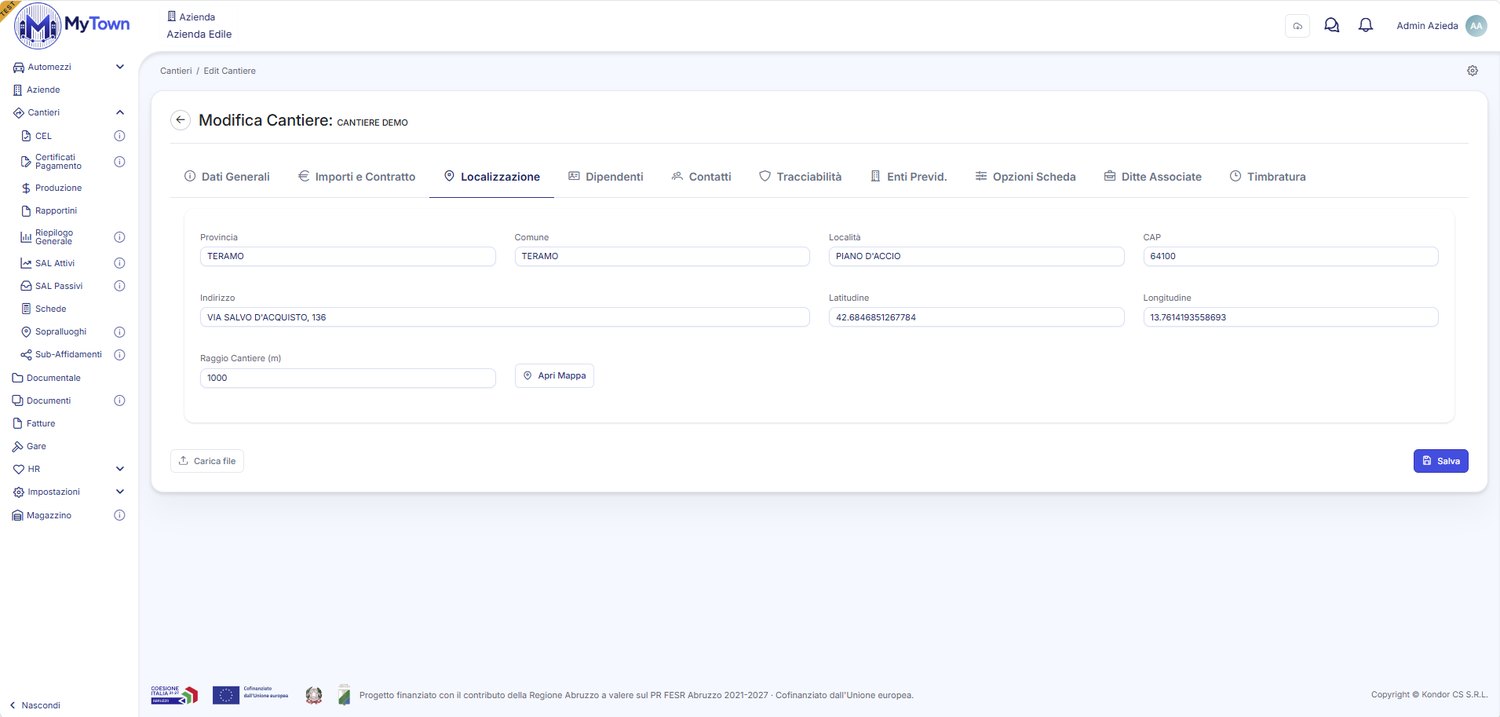Open the Tracciabilità tab

[x=800, y=177]
